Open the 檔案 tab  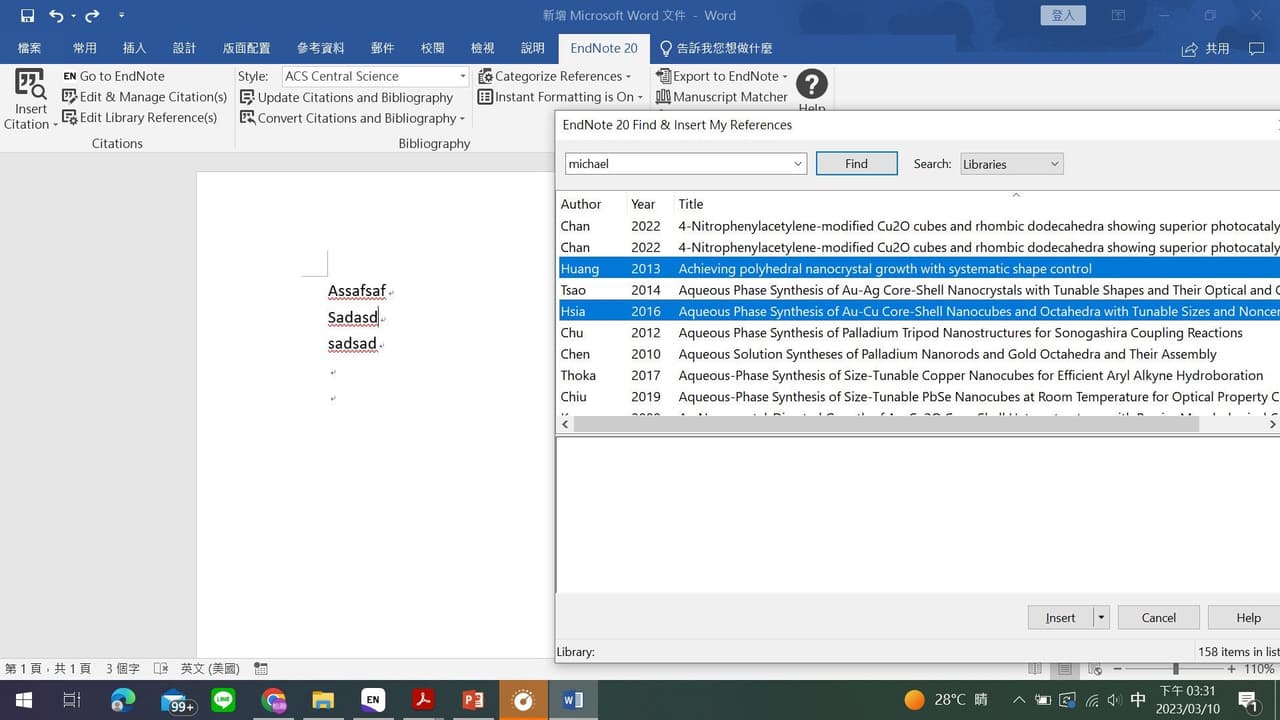coord(30,48)
